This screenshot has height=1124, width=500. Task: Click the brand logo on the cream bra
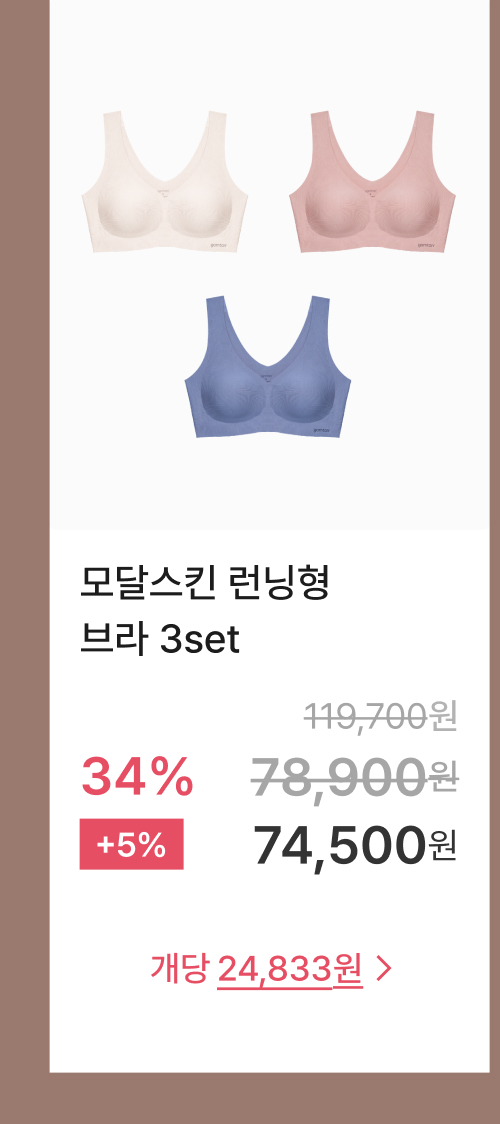(x=219, y=246)
